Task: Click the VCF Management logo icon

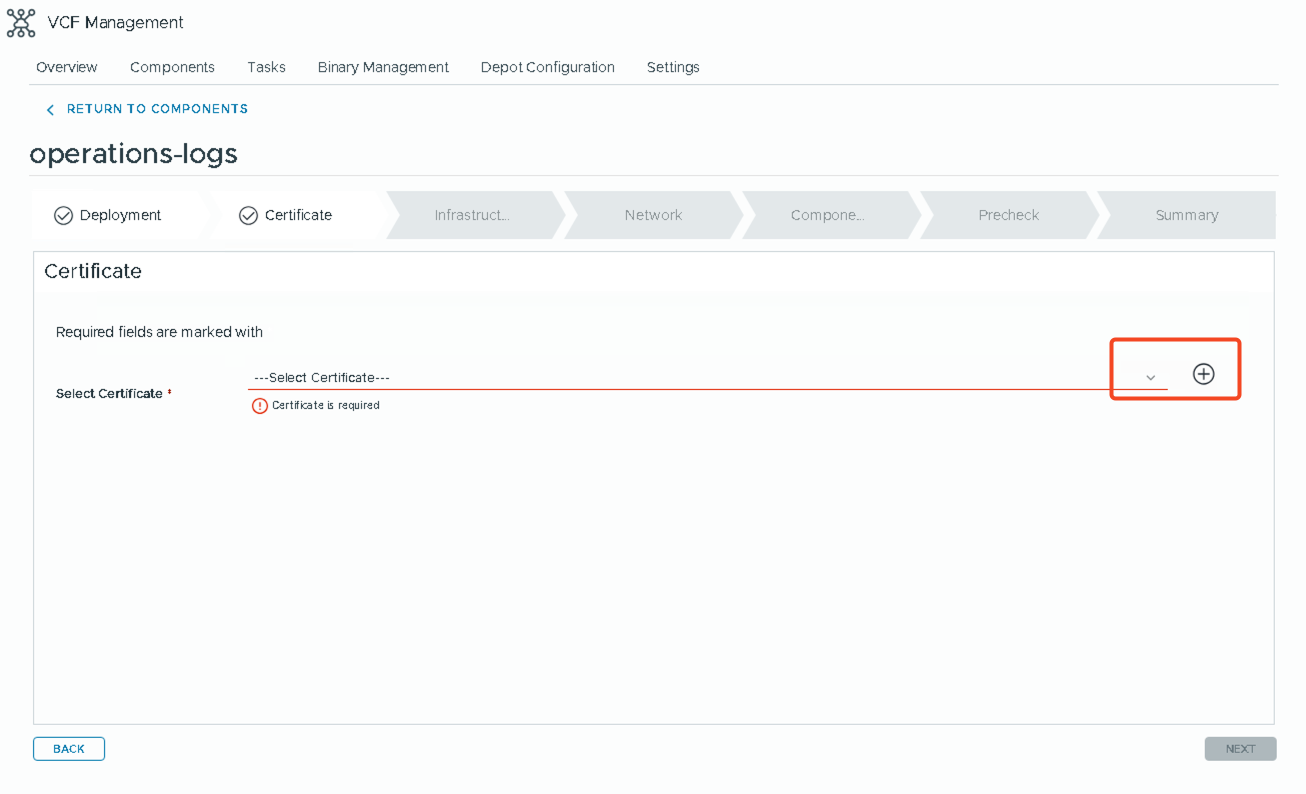Action: pos(21,23)
